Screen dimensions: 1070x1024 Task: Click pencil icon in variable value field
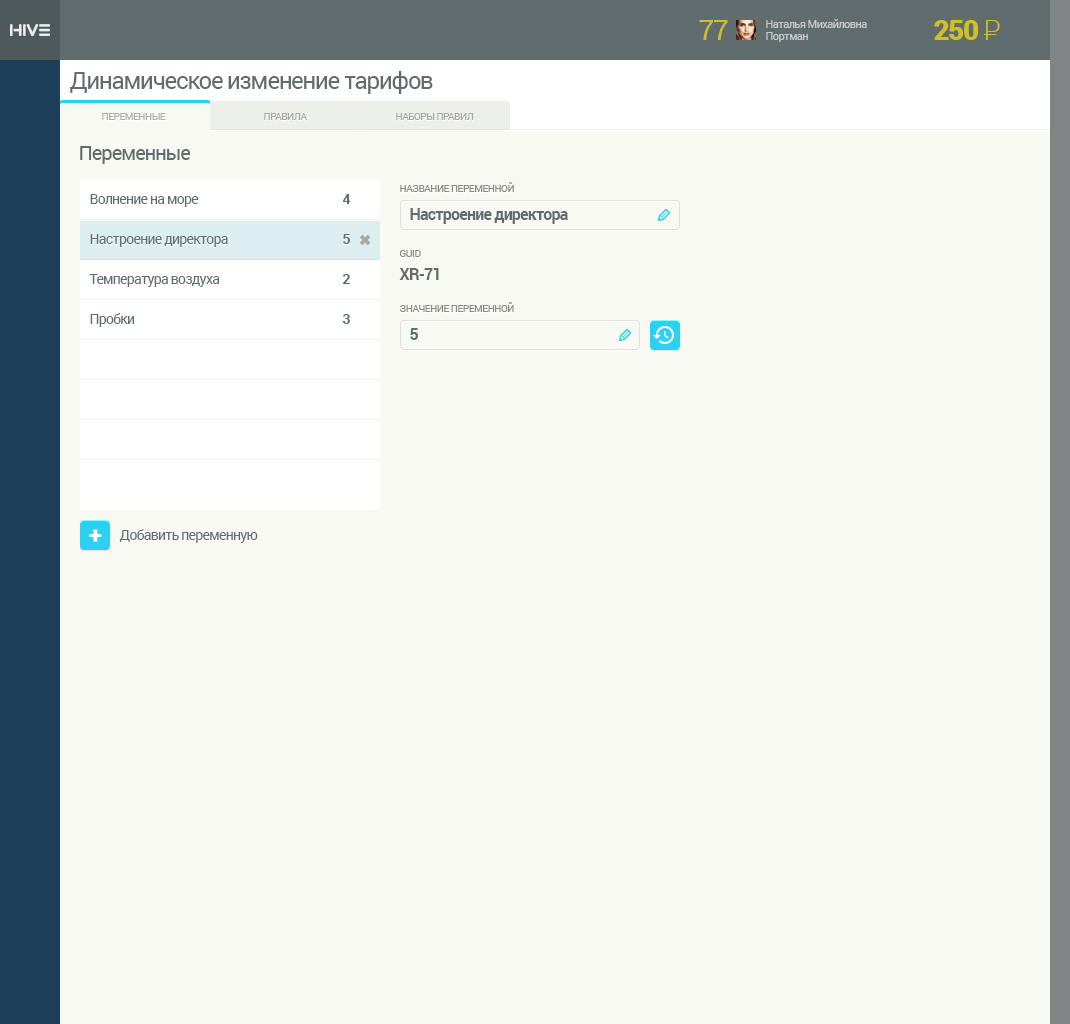click(625, 335)
